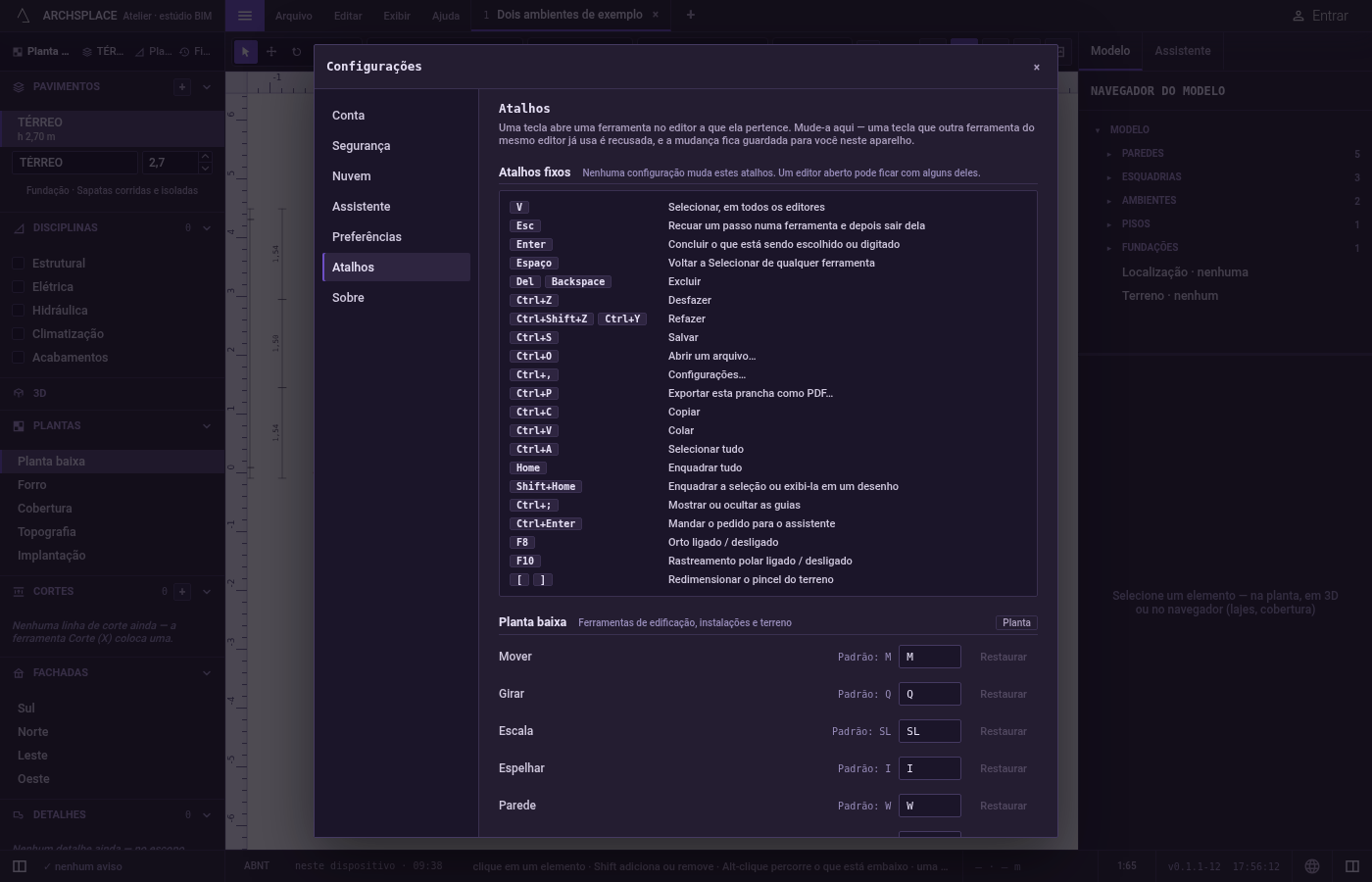Image resolution: width=1372 pixels, height=882 pixels.
Task: Select the Mover cross-arrows tool in toolbar
Action: coord(271,52)
